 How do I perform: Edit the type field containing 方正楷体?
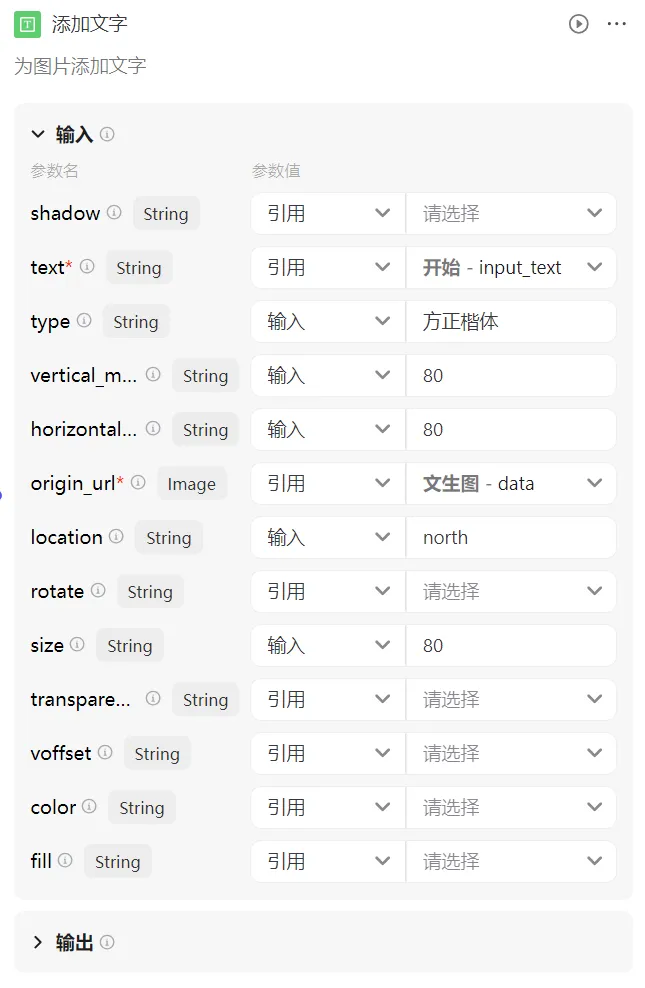(511, 321)
